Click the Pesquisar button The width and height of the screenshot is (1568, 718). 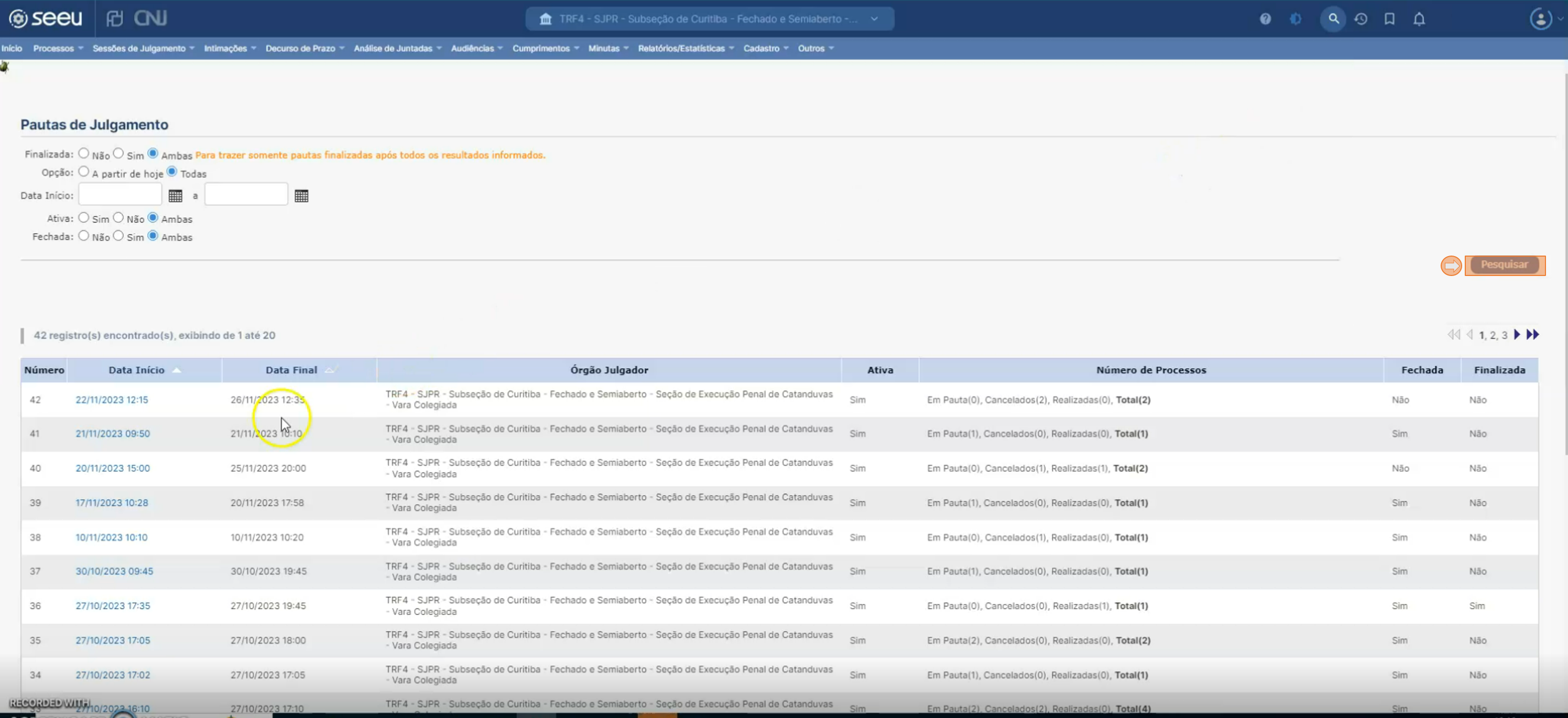coord(1504,264)
